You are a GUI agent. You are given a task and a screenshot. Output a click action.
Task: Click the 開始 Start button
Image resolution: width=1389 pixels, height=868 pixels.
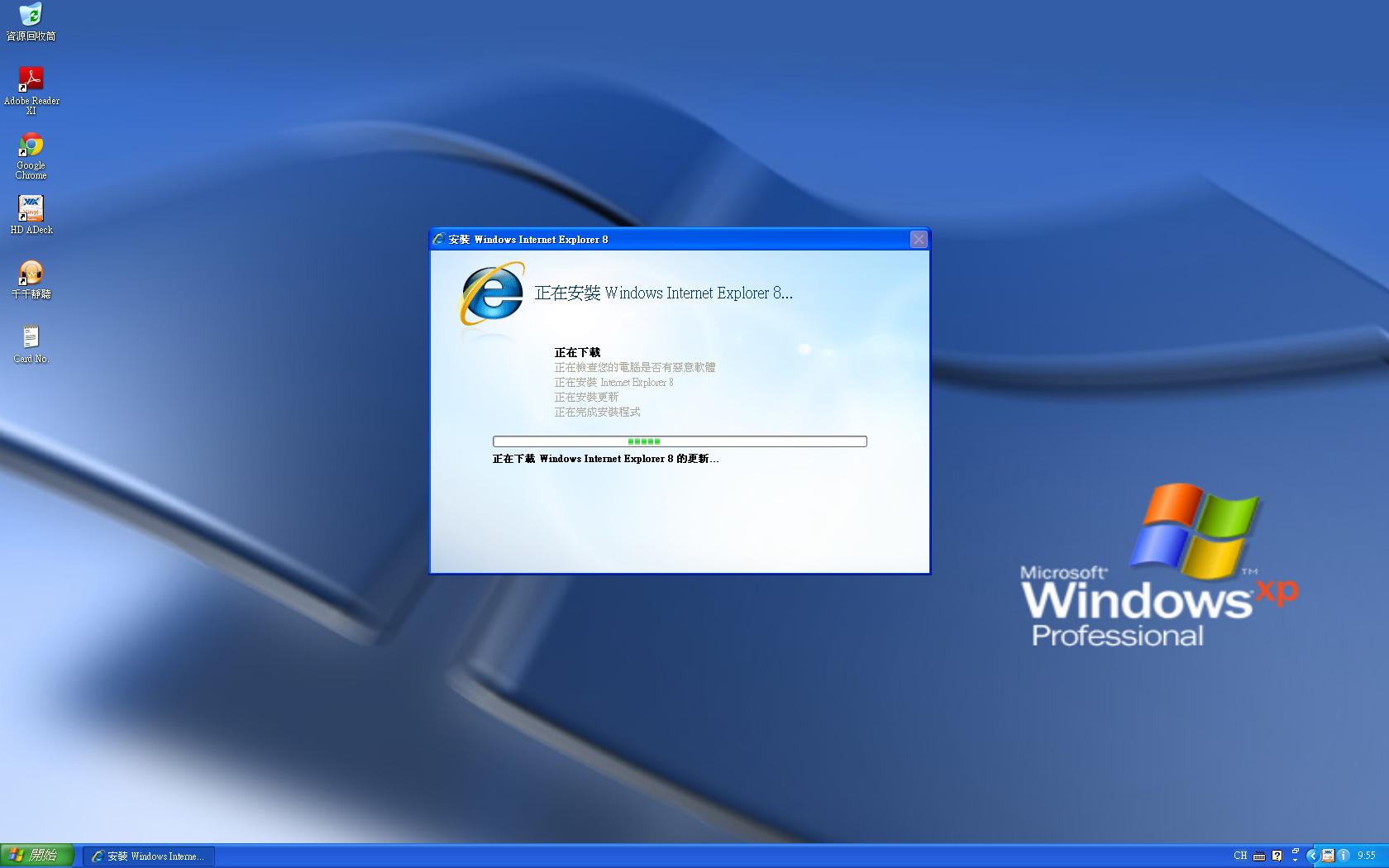[36, 856]
